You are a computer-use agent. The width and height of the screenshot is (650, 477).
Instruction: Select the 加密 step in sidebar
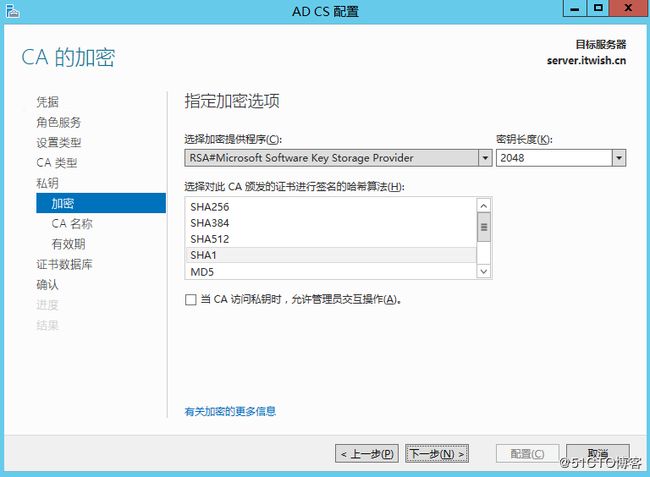point(101,203)
